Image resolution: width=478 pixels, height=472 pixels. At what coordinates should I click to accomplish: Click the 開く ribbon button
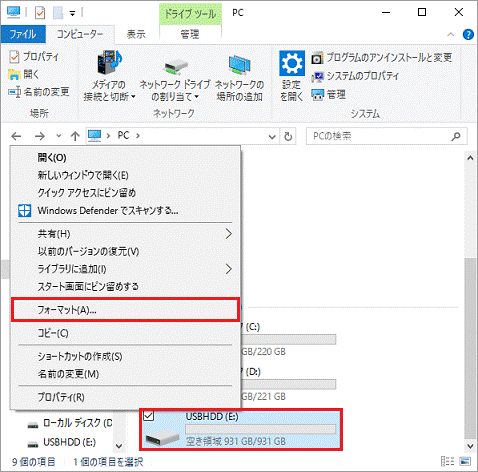click(24, 74)
